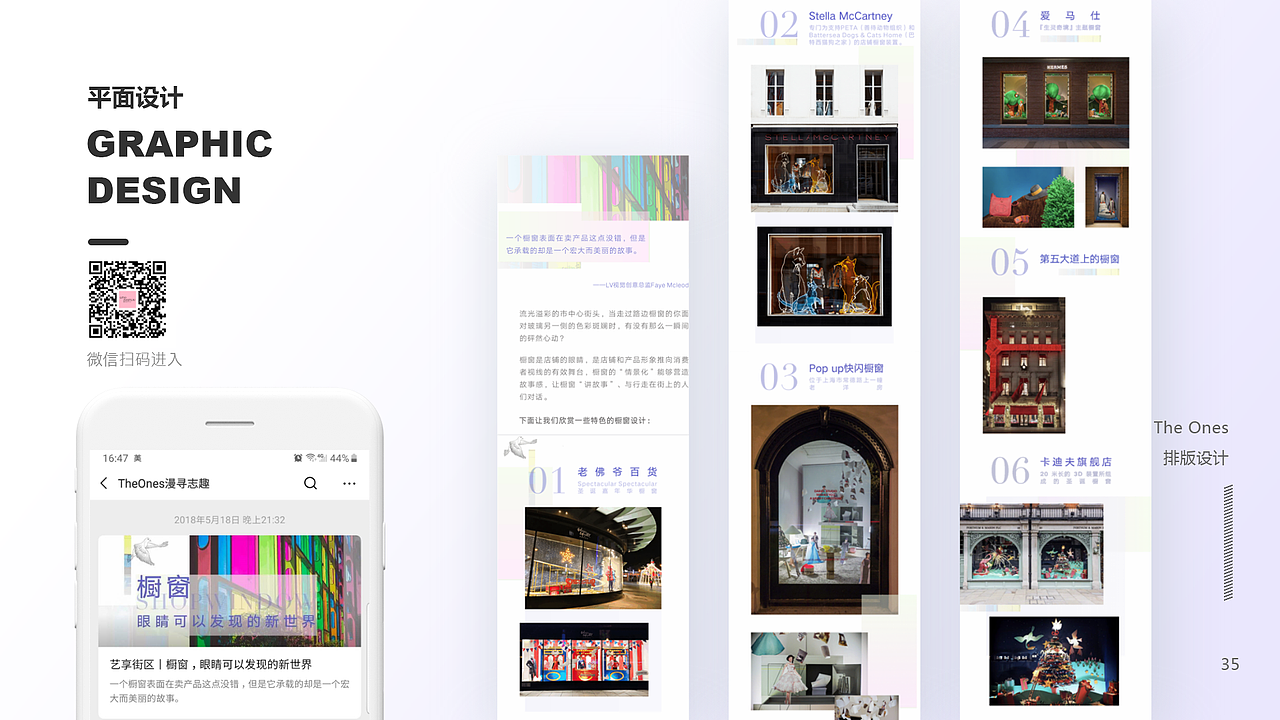Click the WeChat QR code
The width and height of the screenshot is (1280, 720).
127,299
